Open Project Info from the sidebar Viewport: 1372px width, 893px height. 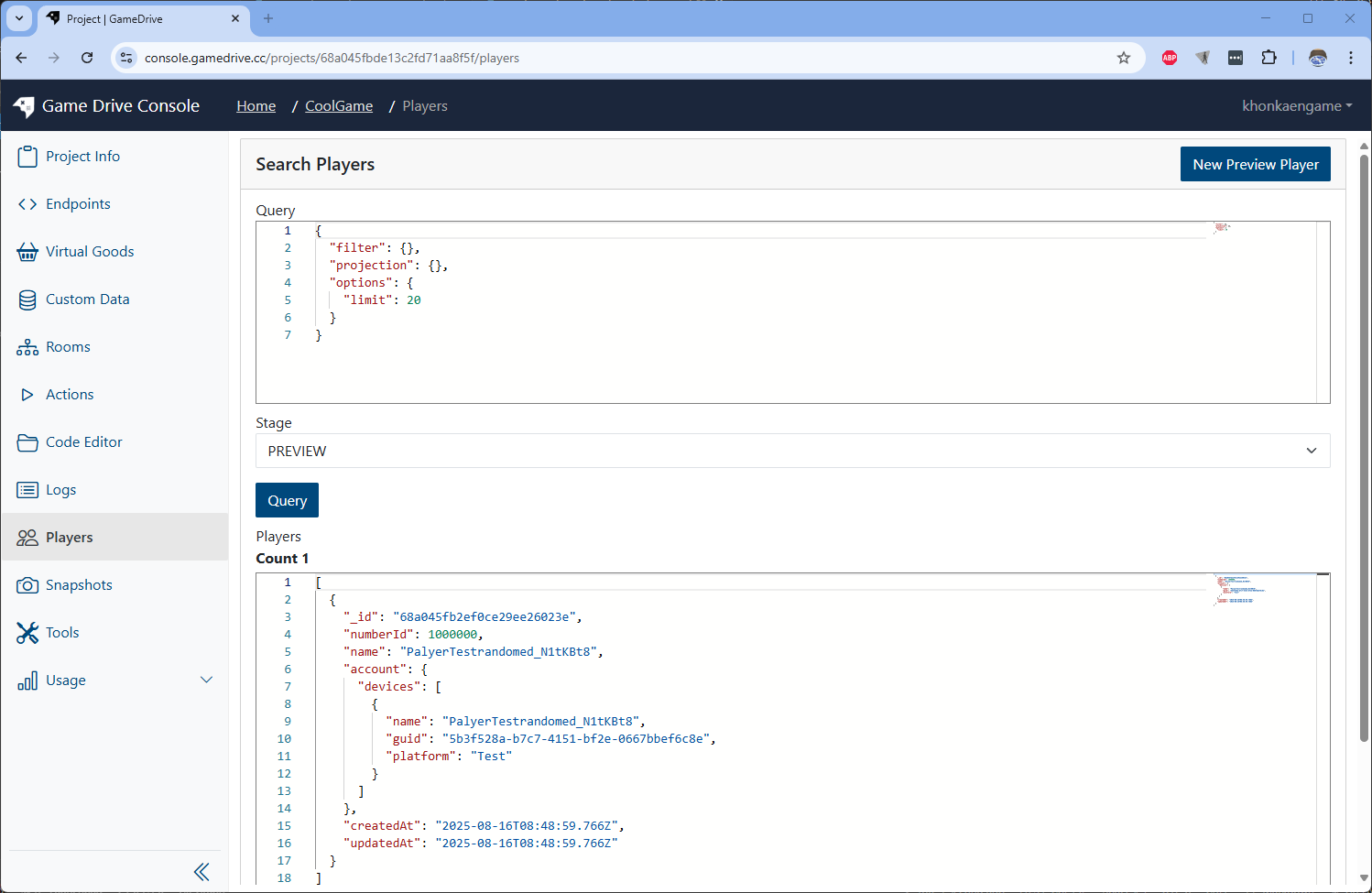point(81,156)
